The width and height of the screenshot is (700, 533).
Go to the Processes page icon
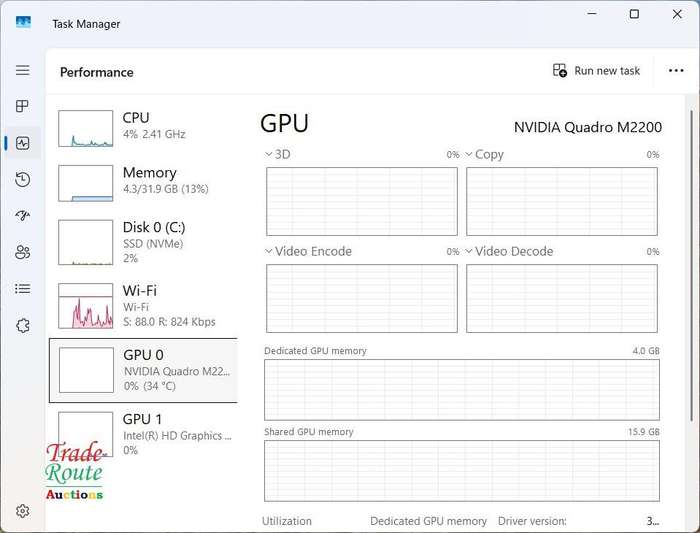(22, 106)
